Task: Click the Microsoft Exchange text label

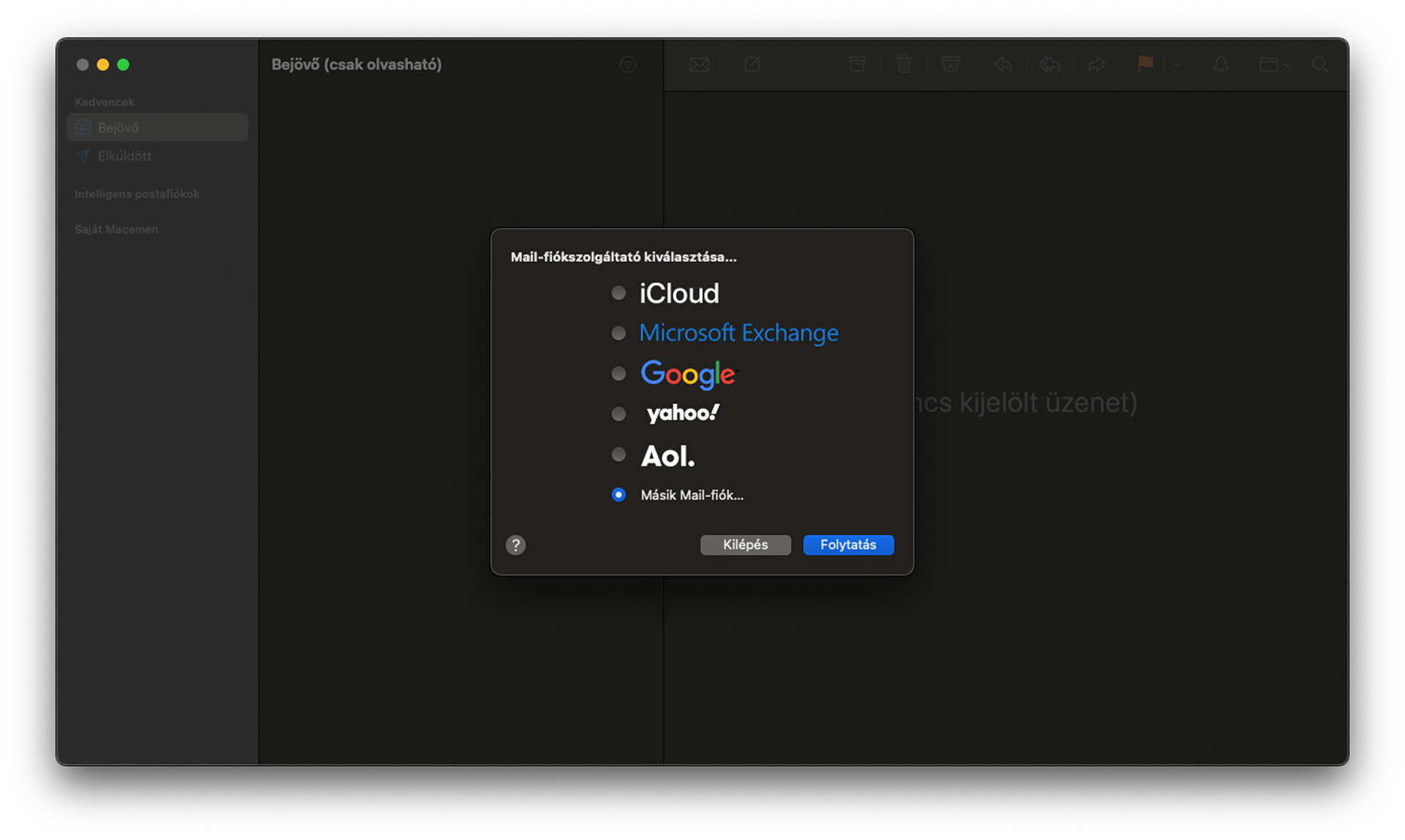Action: click(739, 333)
